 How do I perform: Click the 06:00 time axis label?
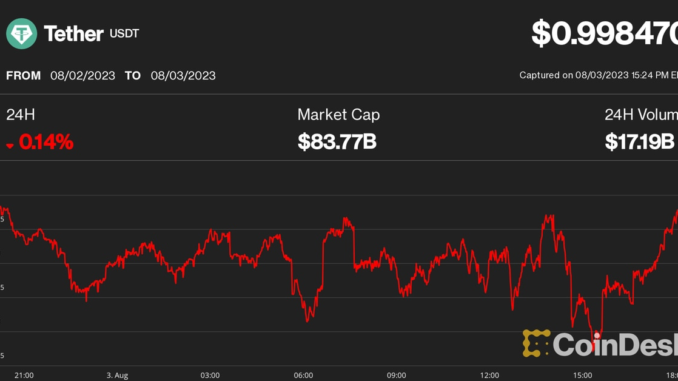[x=303, y=375]
